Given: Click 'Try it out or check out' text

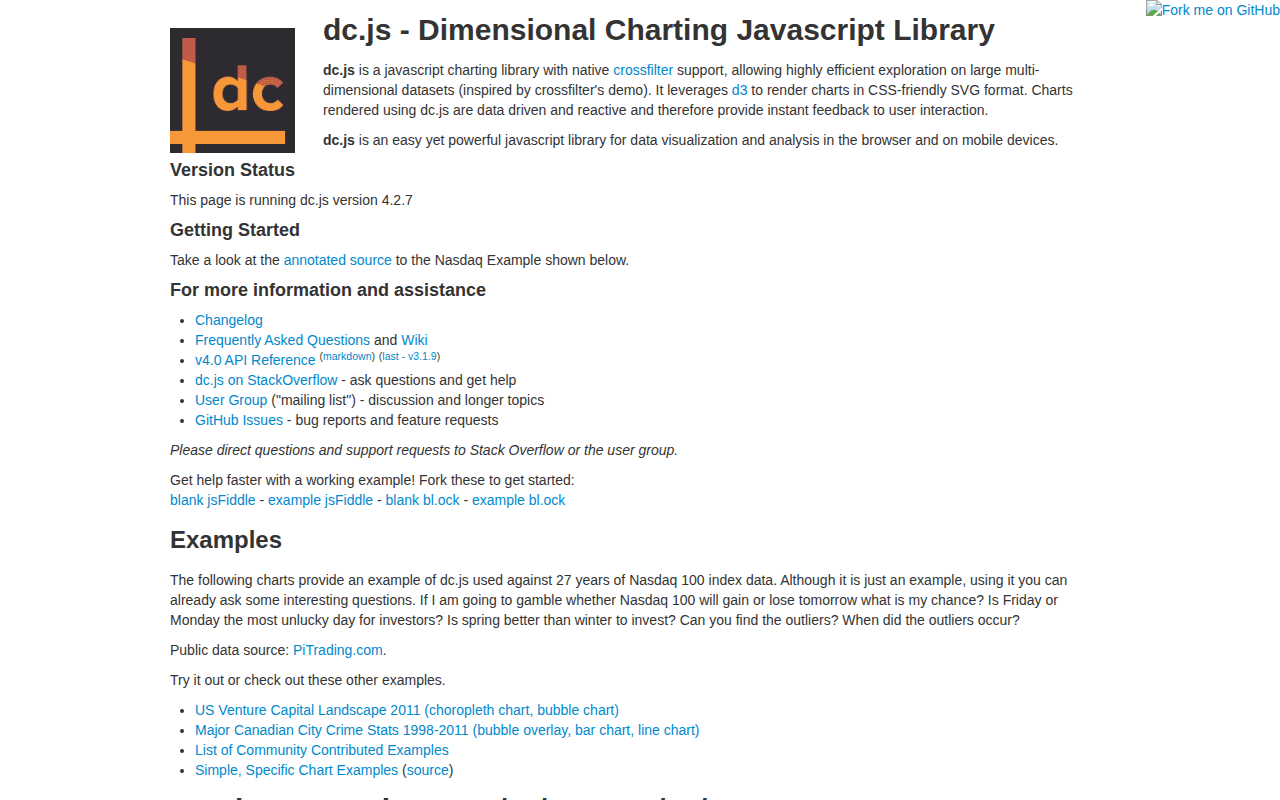Looking at the screenshot, I should tap(308, 680).
